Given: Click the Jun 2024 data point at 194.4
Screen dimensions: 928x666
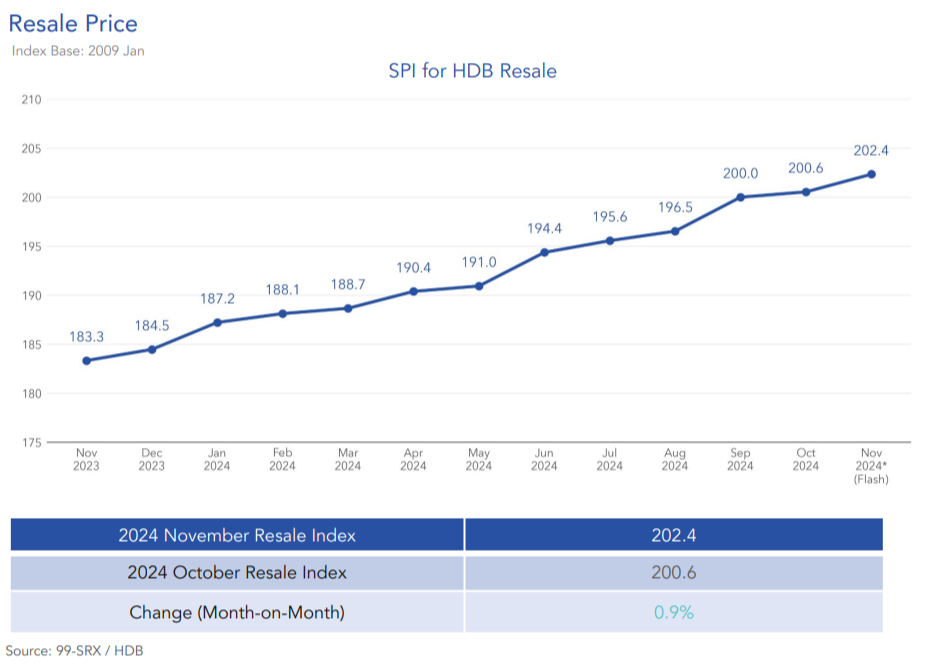Looking at the screenshot, I should tap(544, 251).
